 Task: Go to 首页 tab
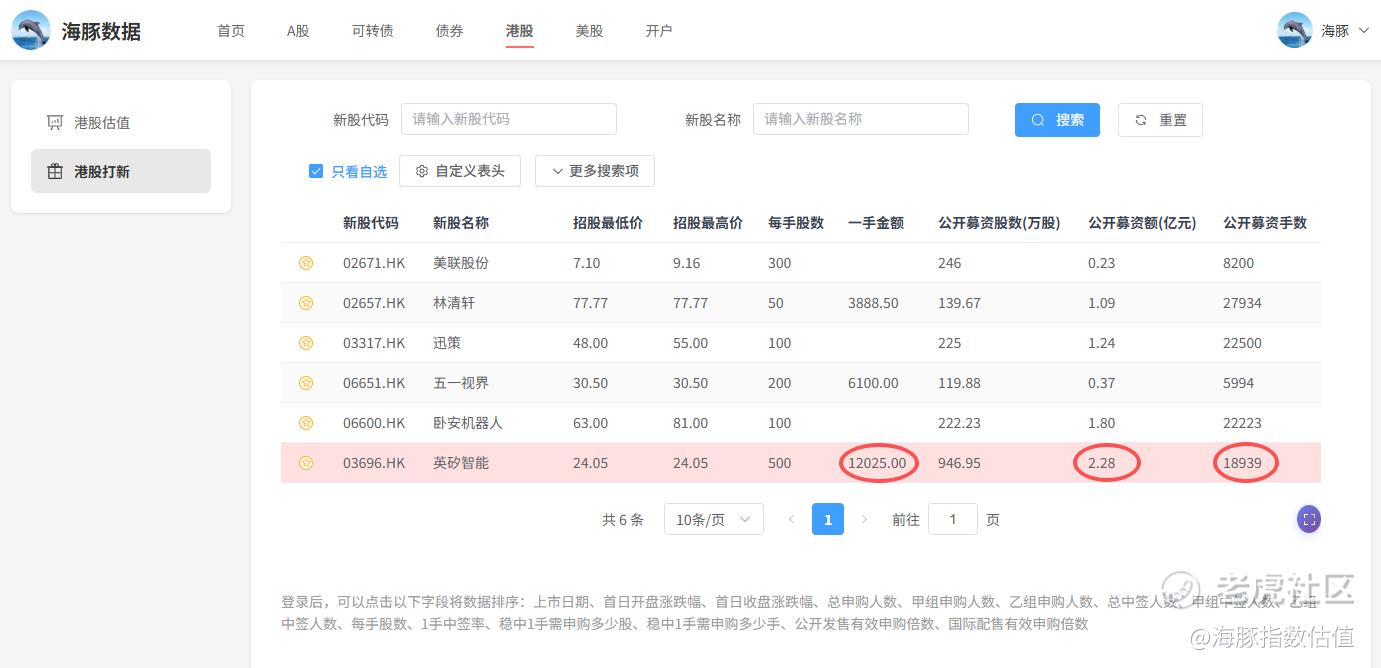(x=231, y=31)
